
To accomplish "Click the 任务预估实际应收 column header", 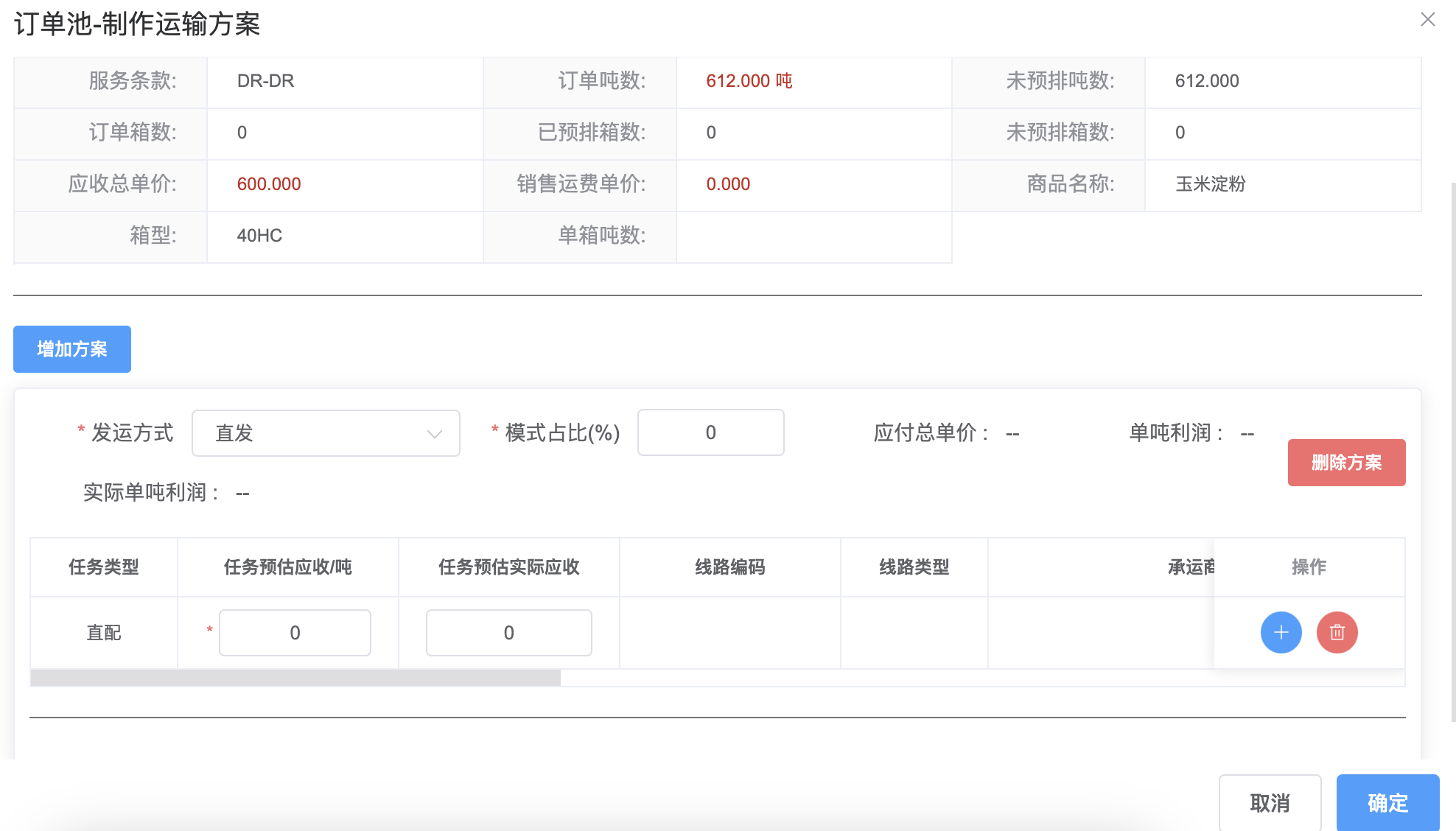I will click(508, 567).
